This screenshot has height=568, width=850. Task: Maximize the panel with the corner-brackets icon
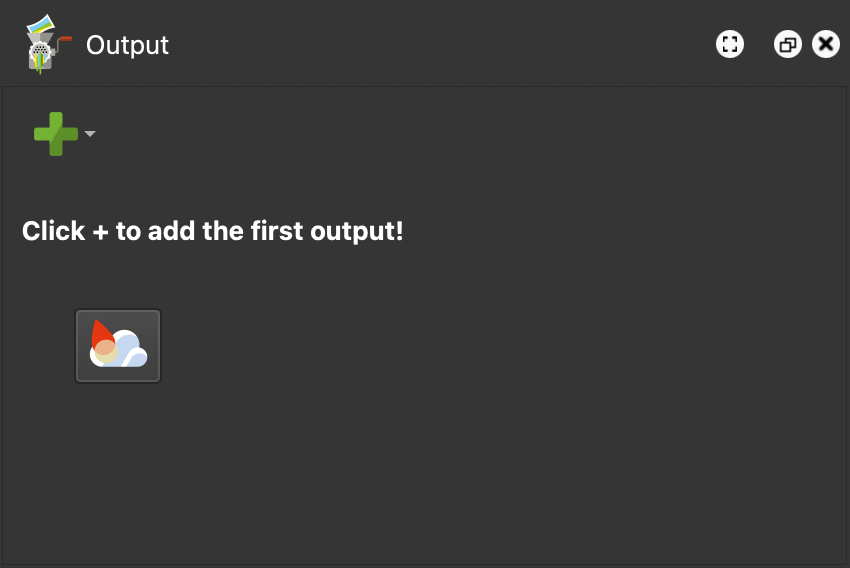tap(730, 44)
